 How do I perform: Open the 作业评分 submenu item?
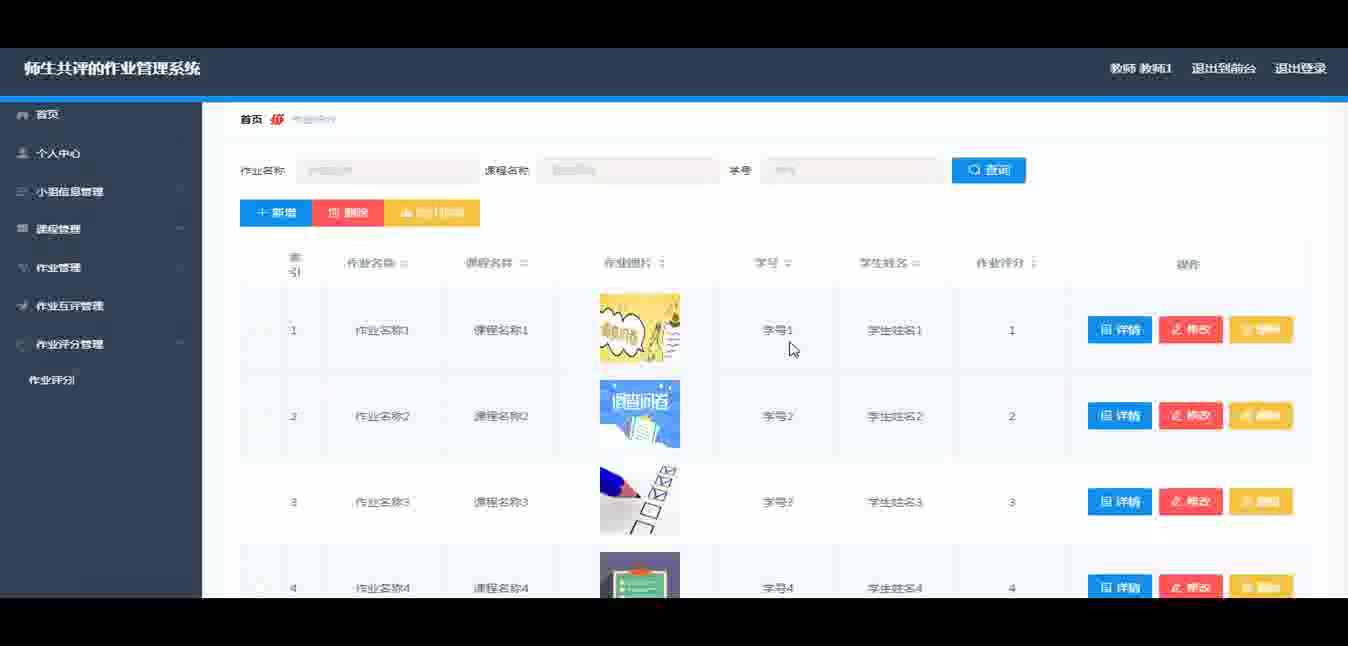tap(52, 381)
